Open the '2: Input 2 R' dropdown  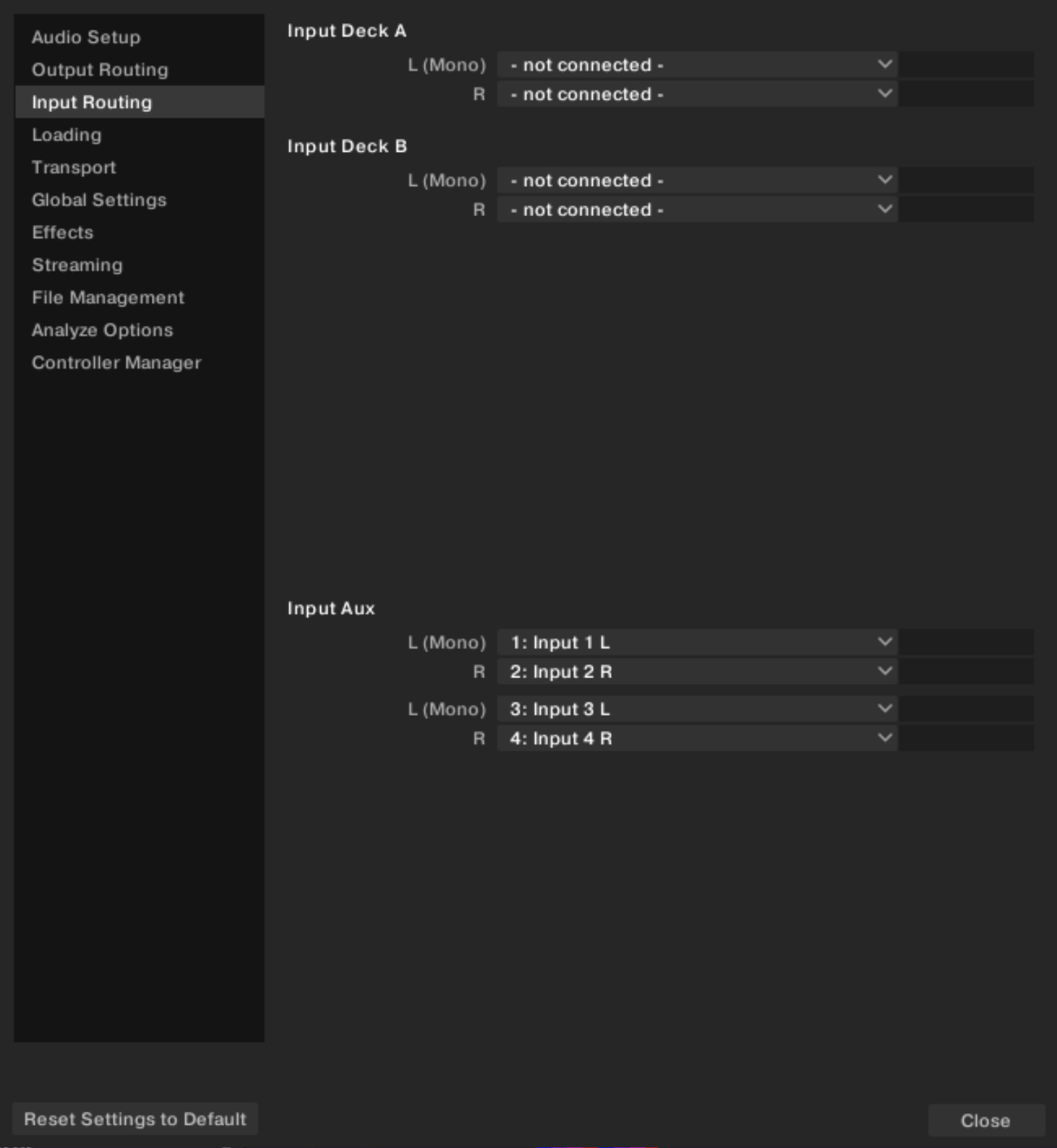[x=697, y=672]
